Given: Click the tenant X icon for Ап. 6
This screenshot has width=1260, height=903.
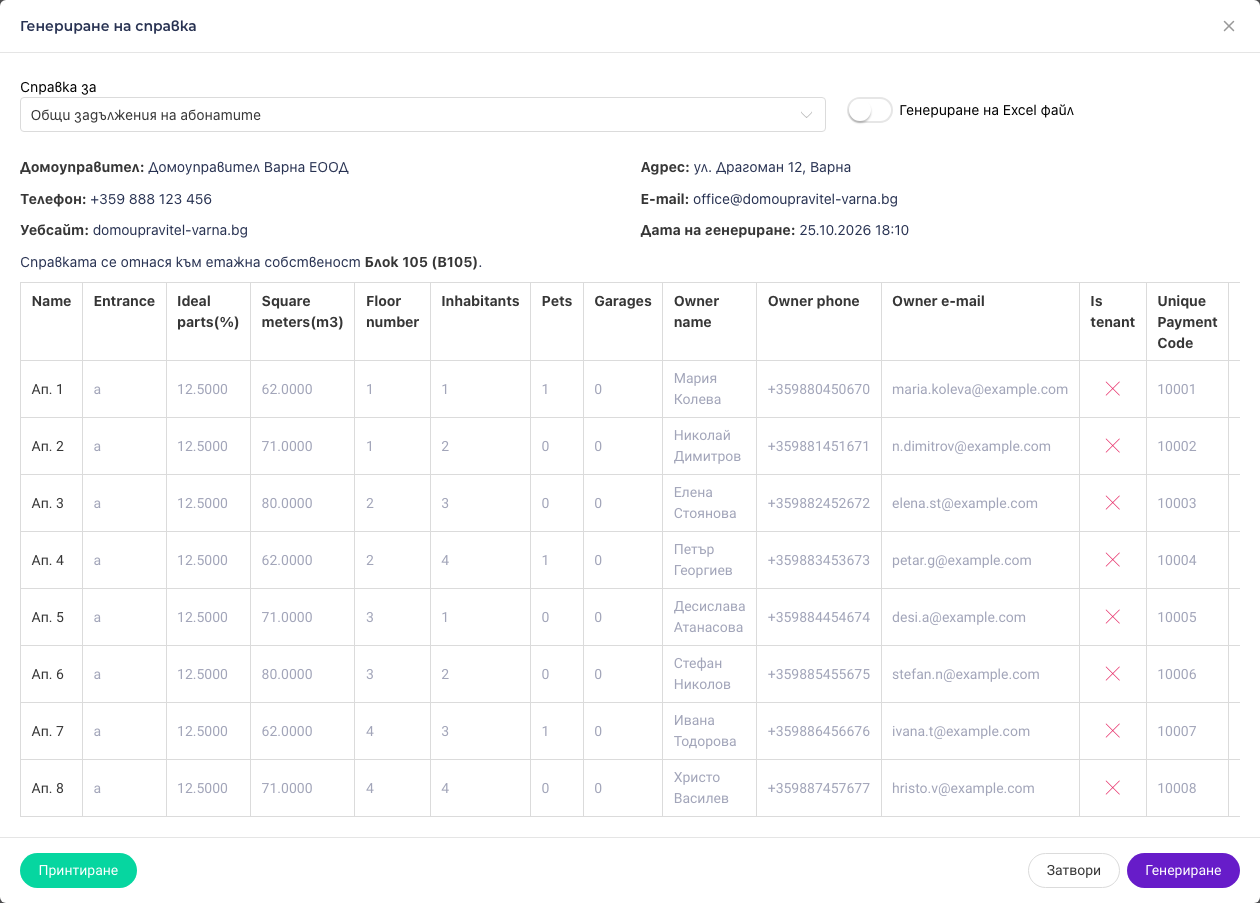Looking at the screenshot, I should coord(1112,674).
